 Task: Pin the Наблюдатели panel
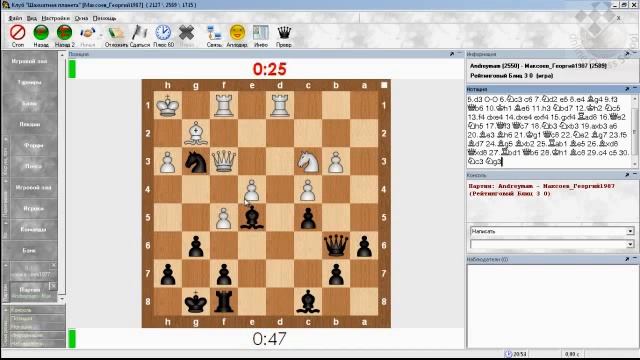pyautogui.click(x=627, y=259)
